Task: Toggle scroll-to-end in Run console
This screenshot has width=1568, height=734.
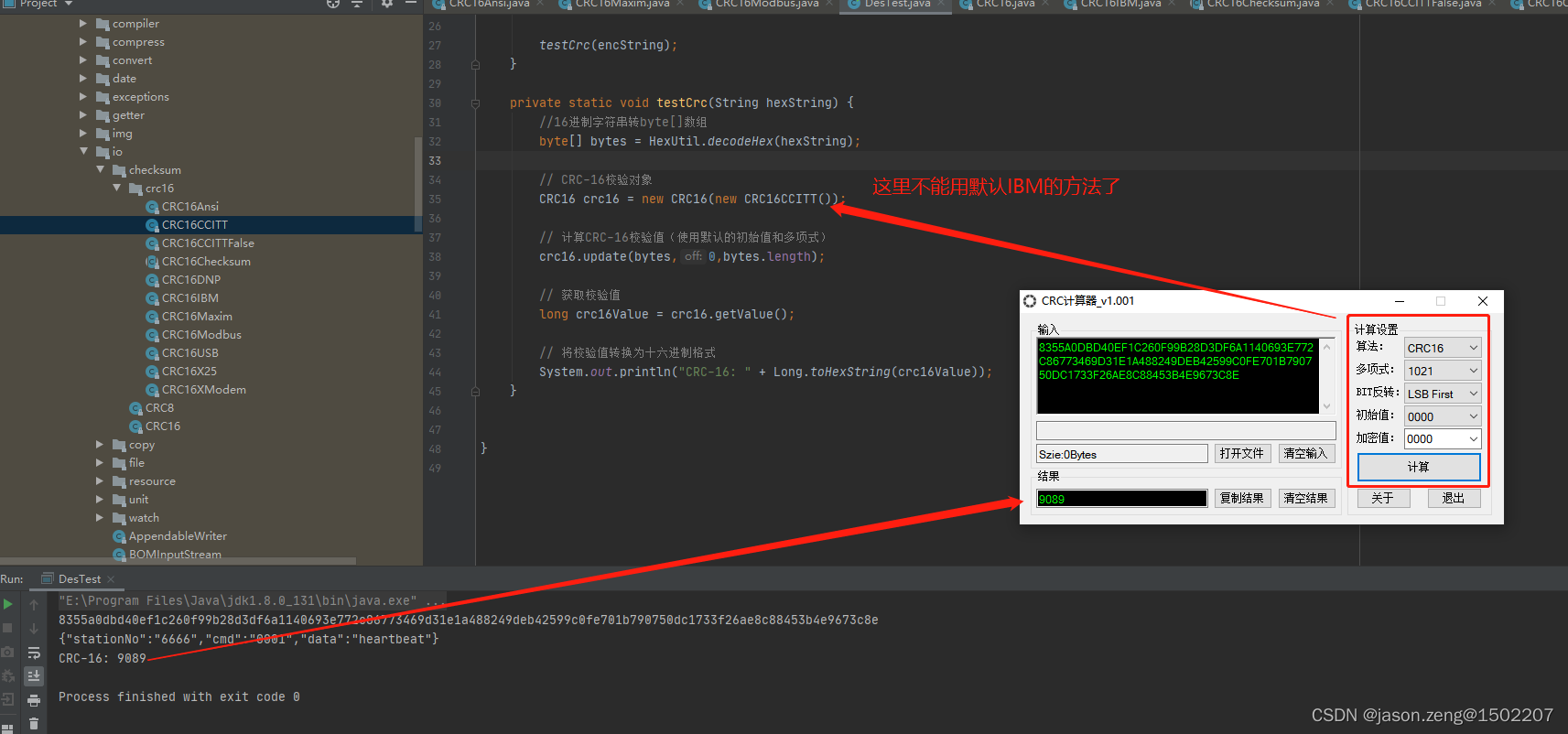Action: 34,675
